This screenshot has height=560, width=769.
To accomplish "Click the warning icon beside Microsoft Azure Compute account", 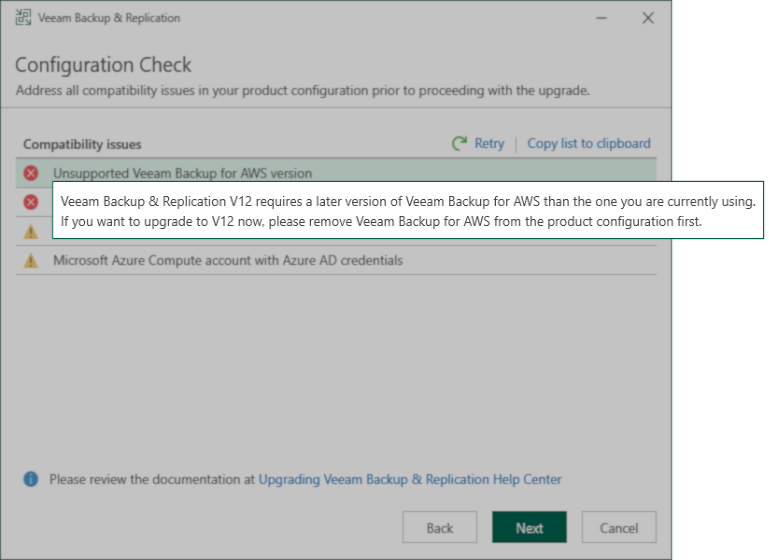I will tap(31, 260).
